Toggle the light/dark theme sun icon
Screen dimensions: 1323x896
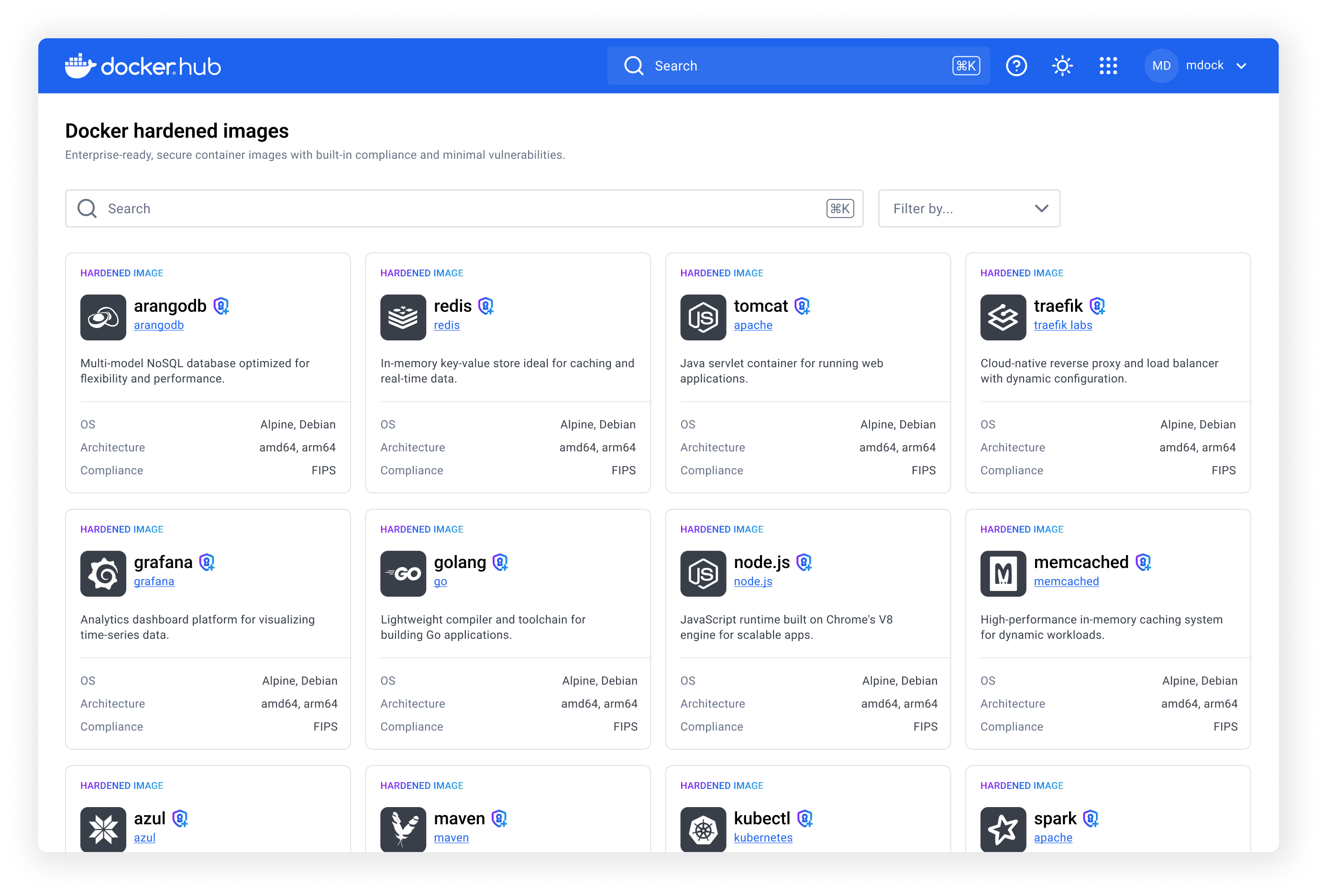tap(1062, 66)
